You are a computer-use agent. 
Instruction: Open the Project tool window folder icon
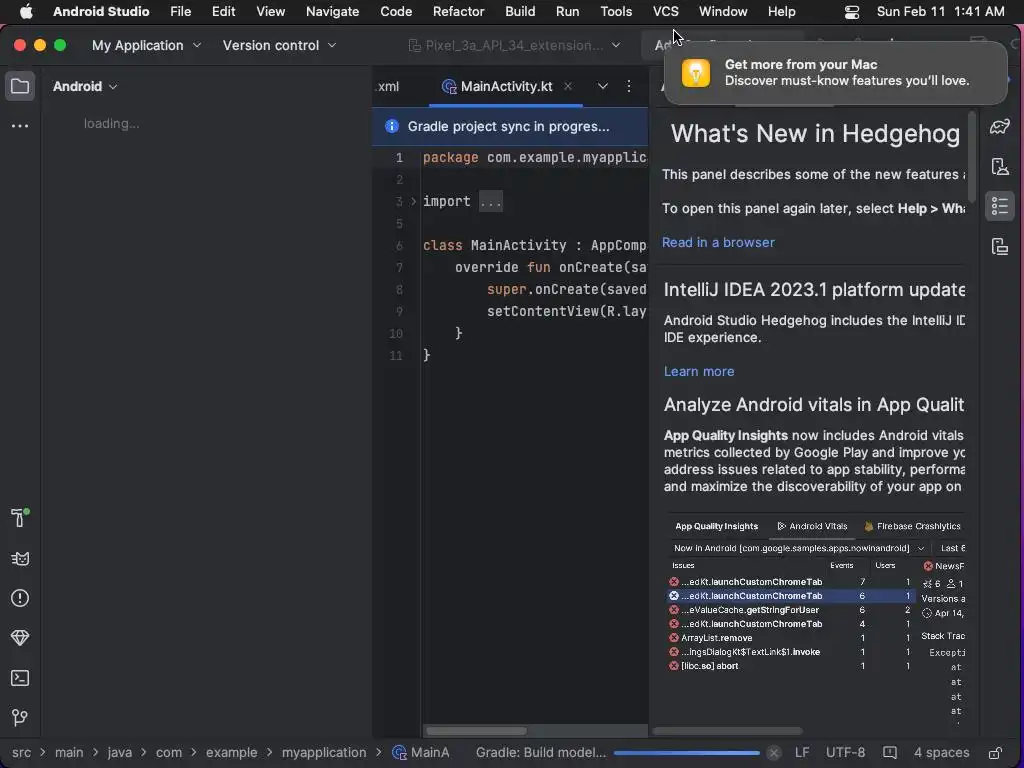click(20, 86)
